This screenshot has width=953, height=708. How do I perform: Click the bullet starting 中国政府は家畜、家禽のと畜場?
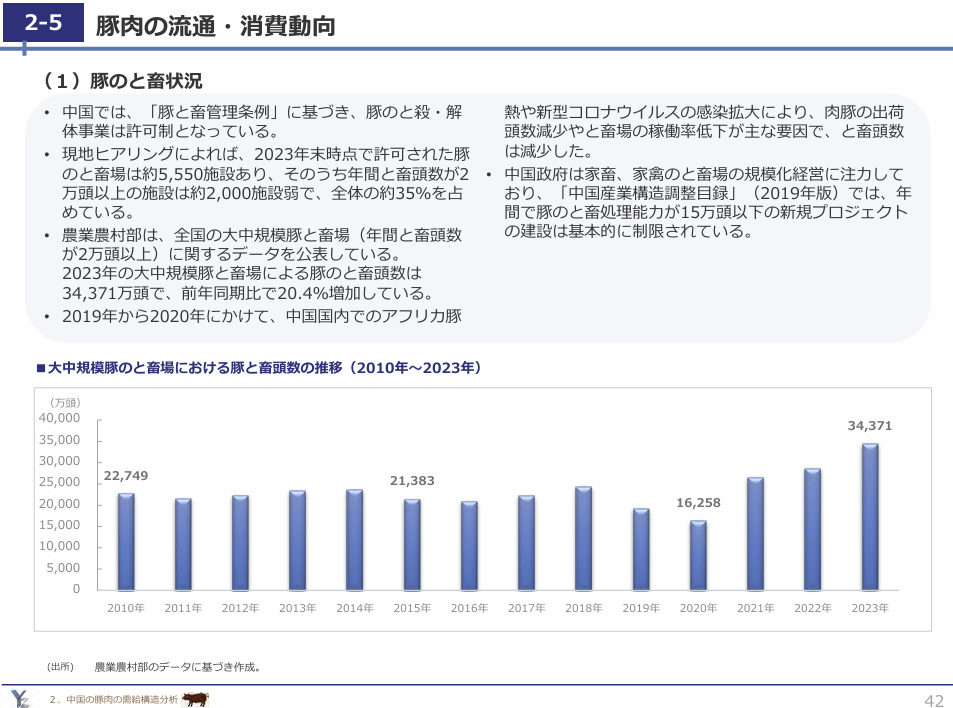tap(707, 202)
